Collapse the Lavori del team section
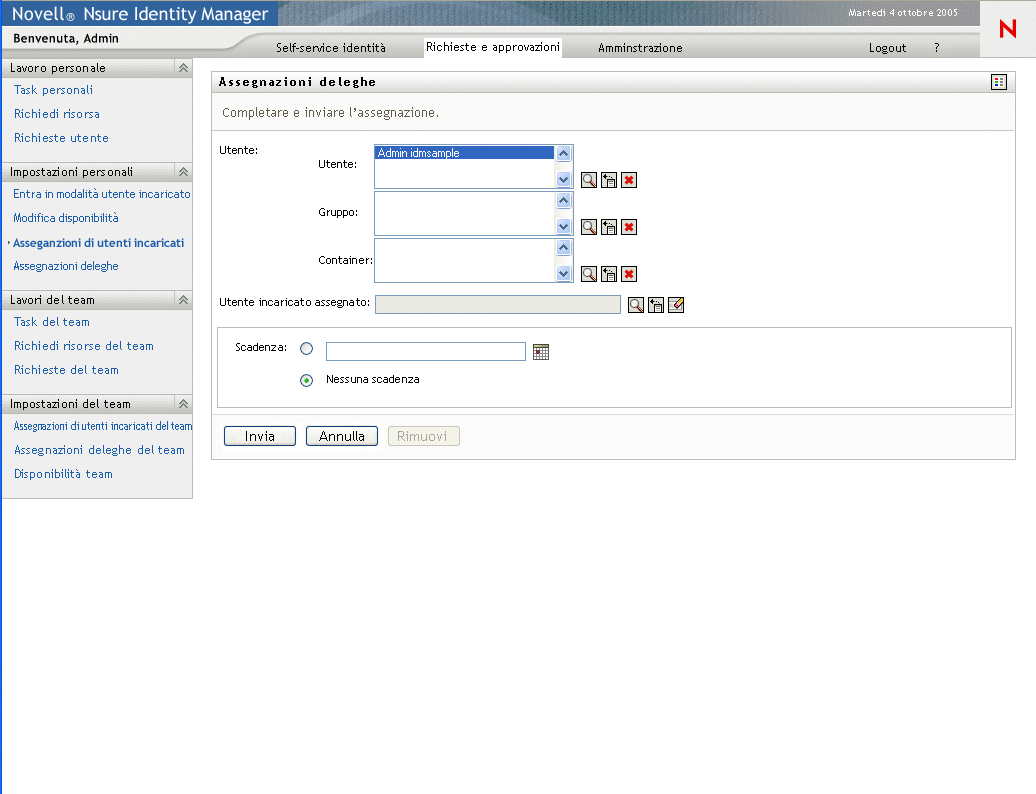The image size is (1036, 794). click(x=183, y=300)
